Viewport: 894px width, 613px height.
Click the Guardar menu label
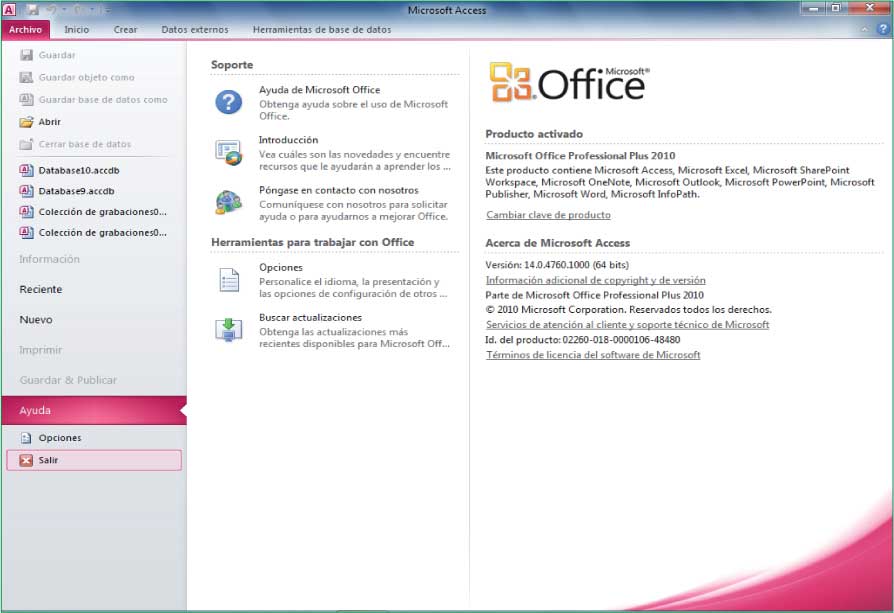[x=57, y=55]
